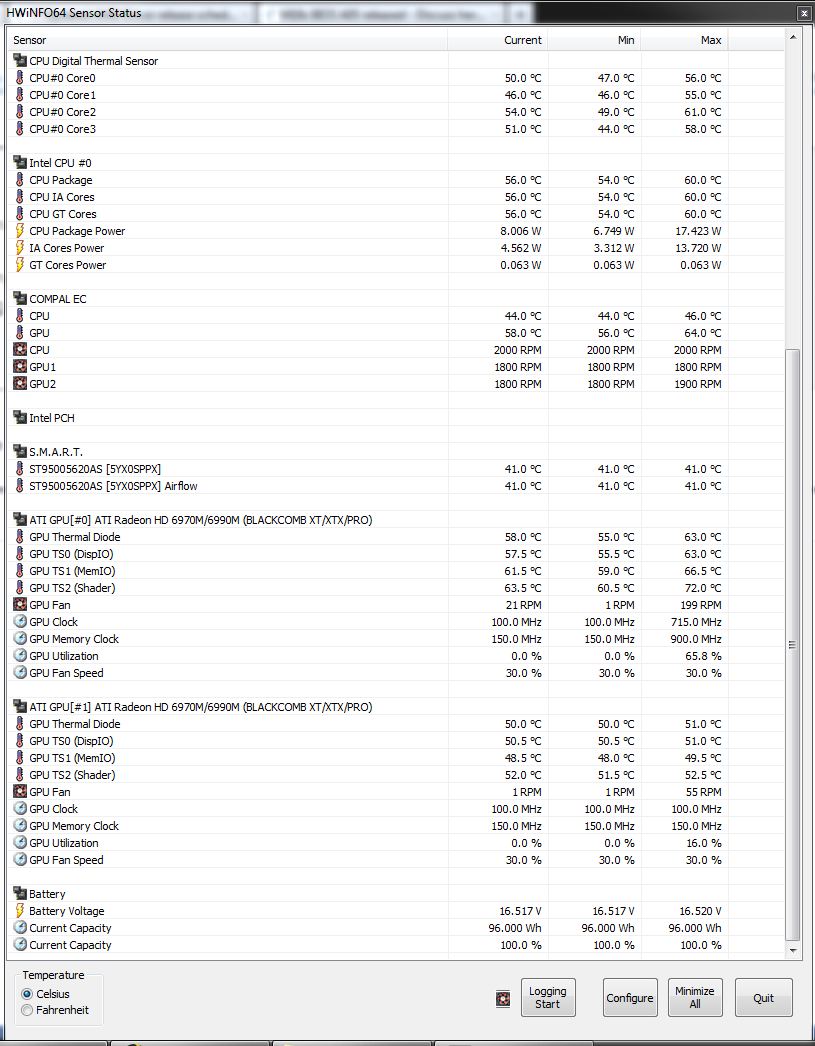Click the 900.0 MHz max memory clock value
The width and height of the screenshot is (815, 1046).
click(696, 639)
